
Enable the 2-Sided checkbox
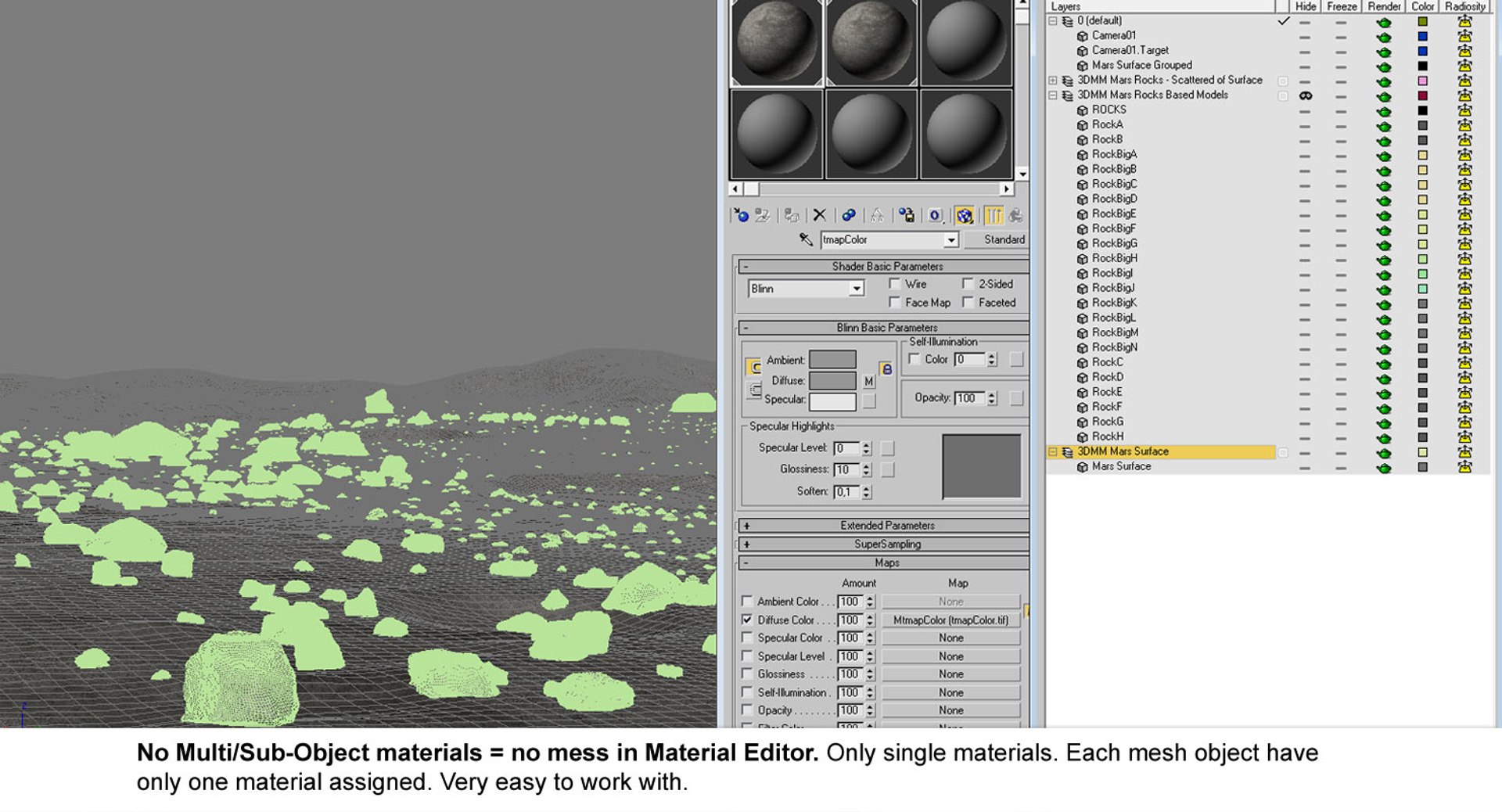(x=968, y=284)
